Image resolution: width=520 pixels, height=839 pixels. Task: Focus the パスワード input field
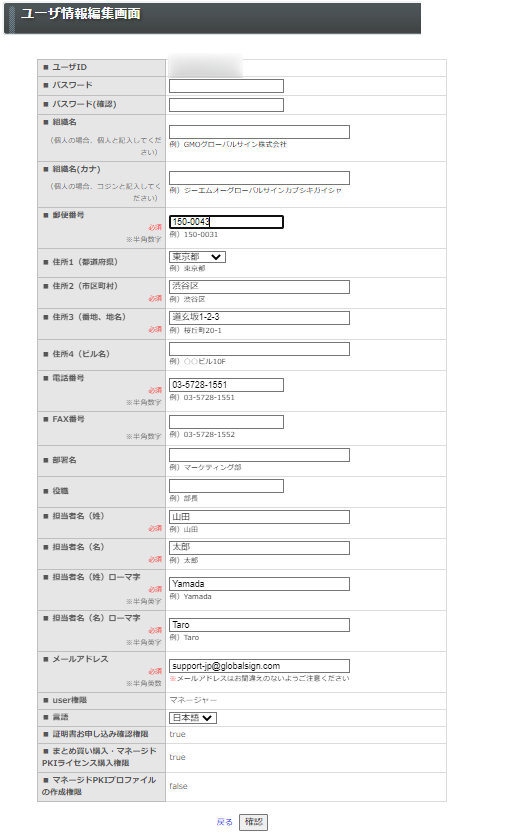tap(226, 86)
